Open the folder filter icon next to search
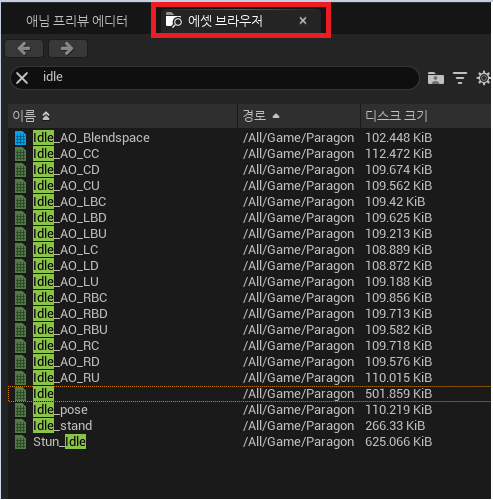Screen dimensions: 493x500 [x=436, y=78]
